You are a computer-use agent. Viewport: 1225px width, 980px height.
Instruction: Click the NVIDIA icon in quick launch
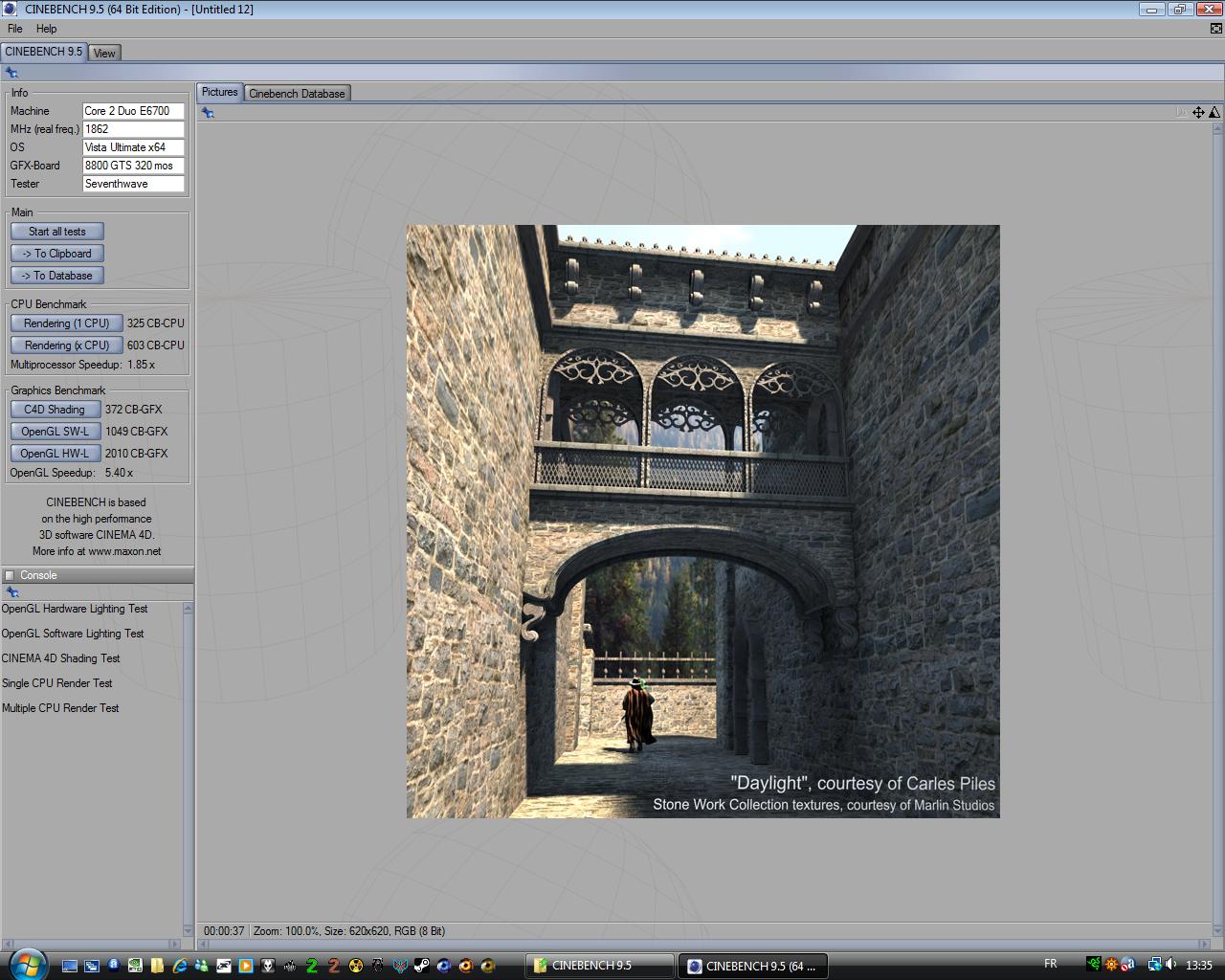135,966
